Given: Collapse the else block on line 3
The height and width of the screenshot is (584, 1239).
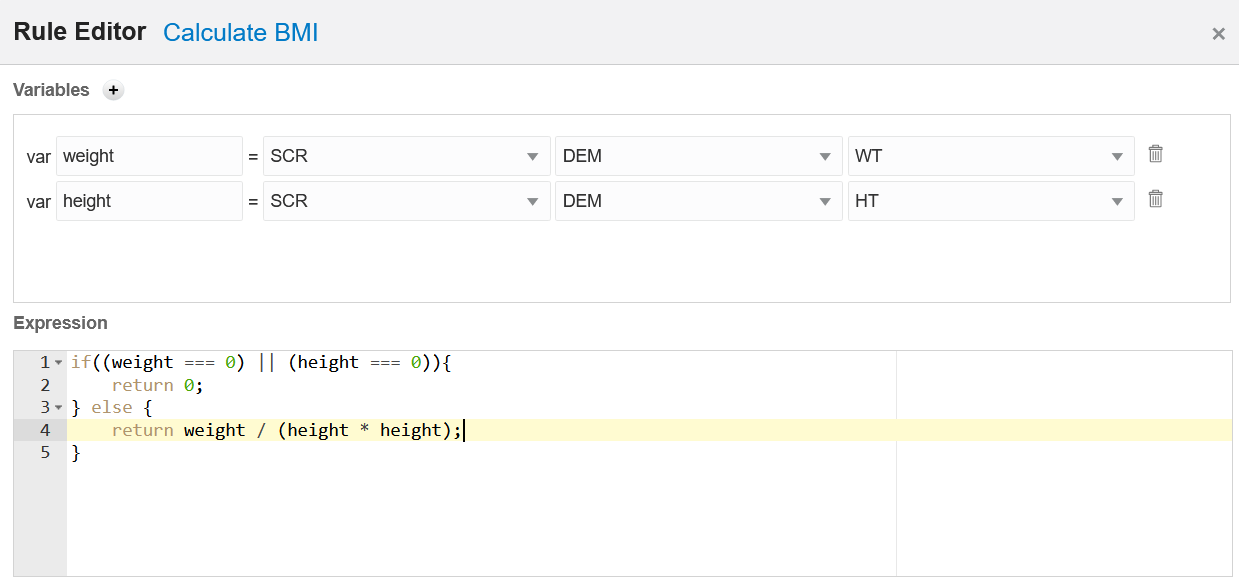Looking at the screenshot, I should (x=59, y=407).
